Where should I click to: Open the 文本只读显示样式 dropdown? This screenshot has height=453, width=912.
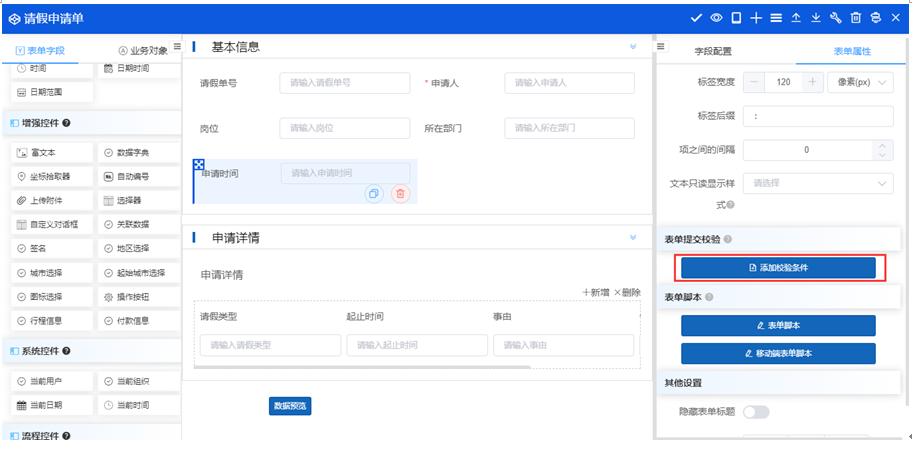818,183
